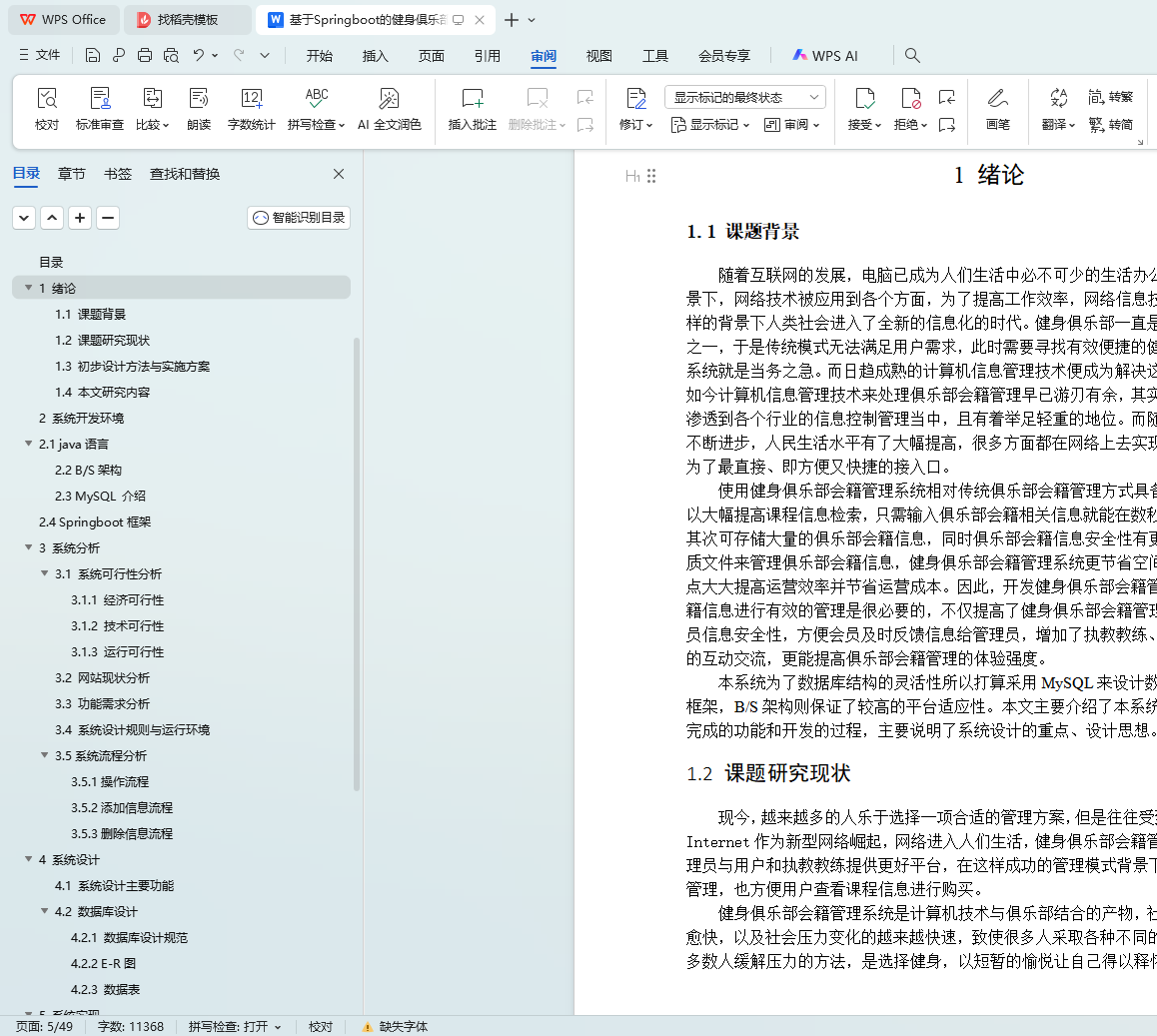Click the undo arrow icon

(x=198, y=55)
